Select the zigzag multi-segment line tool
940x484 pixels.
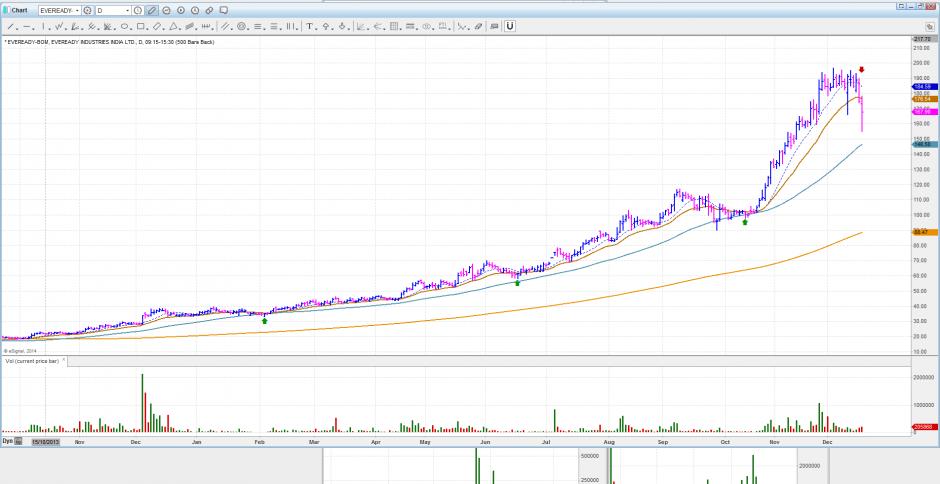(x=59, y=26)
